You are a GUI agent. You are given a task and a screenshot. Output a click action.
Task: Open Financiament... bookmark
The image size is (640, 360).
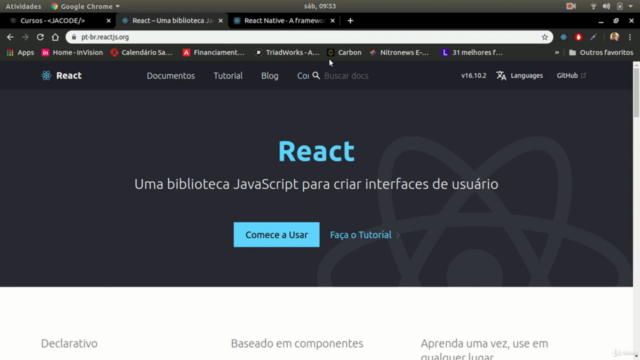tap(213, 53)
